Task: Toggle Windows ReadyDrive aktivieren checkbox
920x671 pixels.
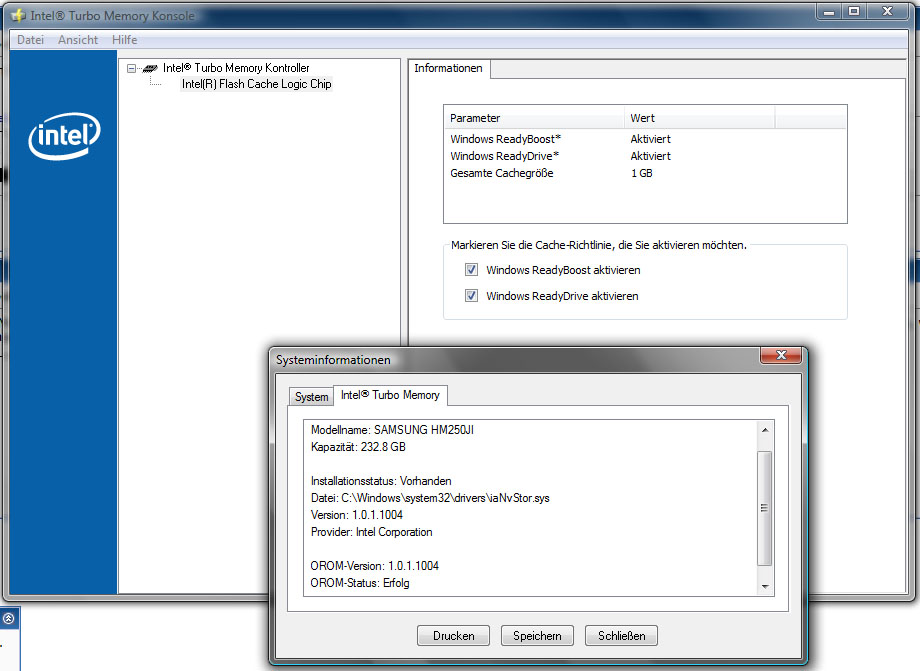Action: tap(471, 295)
